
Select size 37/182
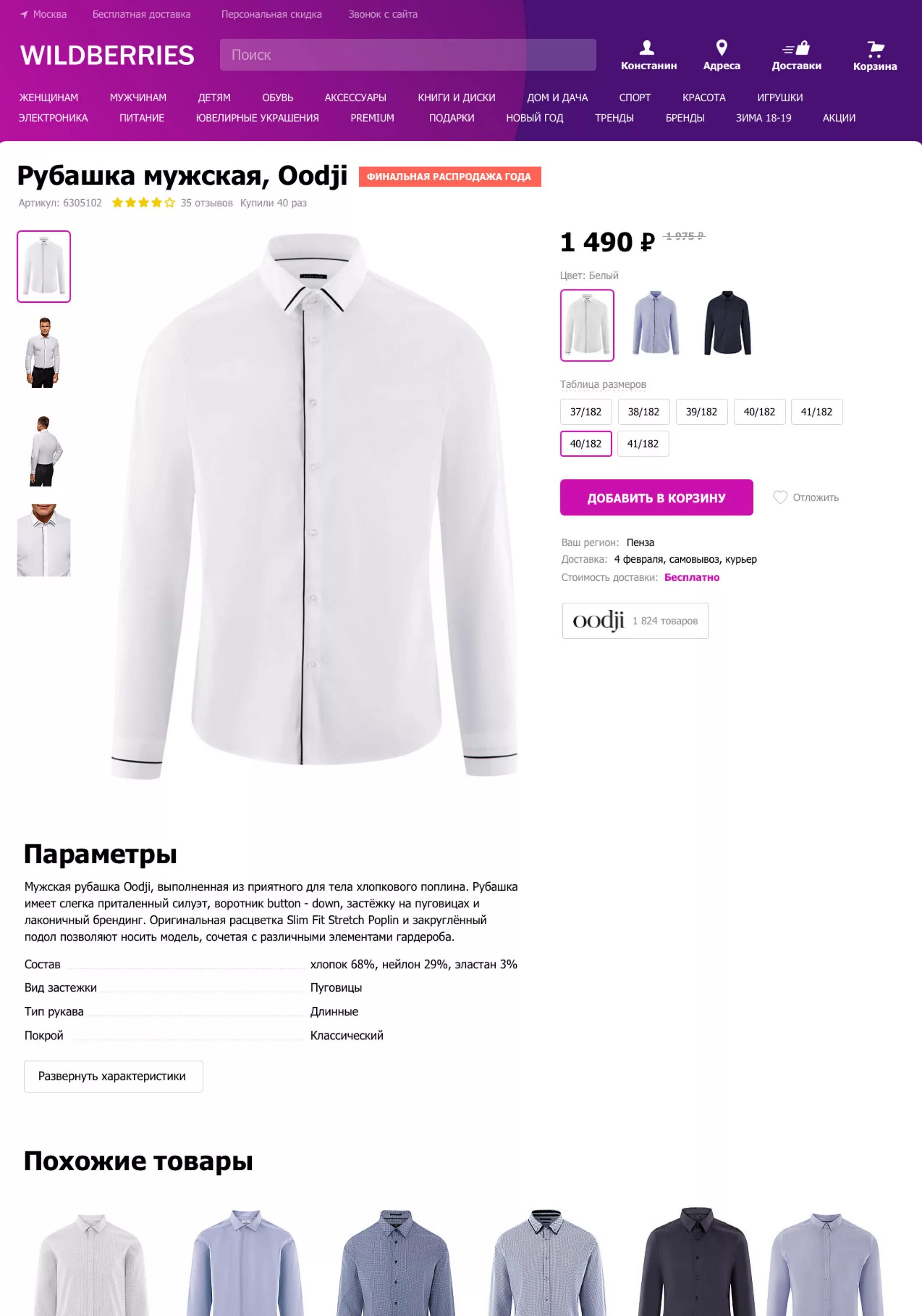coord(586,411)
